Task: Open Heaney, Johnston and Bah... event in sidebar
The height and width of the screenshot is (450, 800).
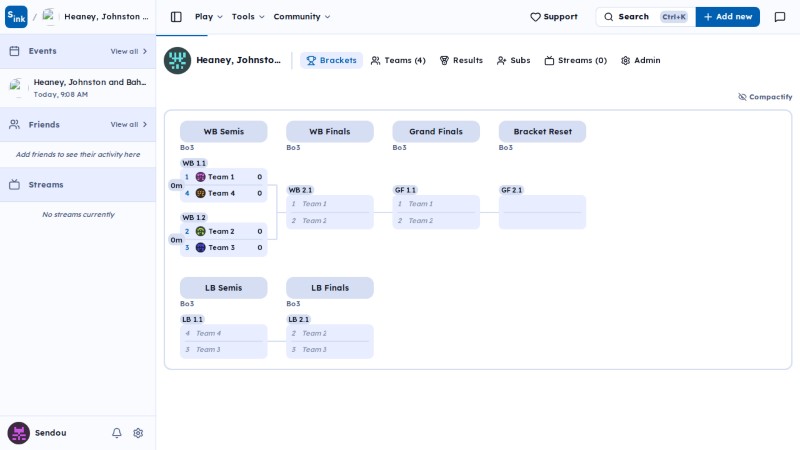Action: pyautogui.click(x=78, y=88)
